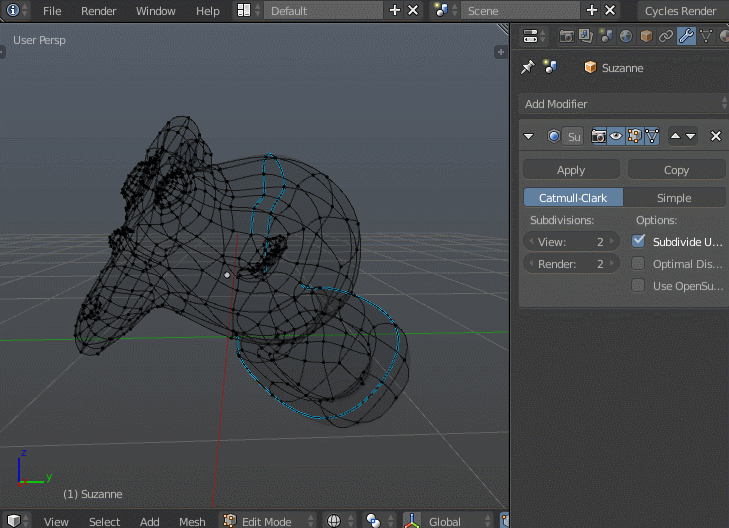Select the Modifiers wrench tab
729x528 pixels.
(686, 36)
